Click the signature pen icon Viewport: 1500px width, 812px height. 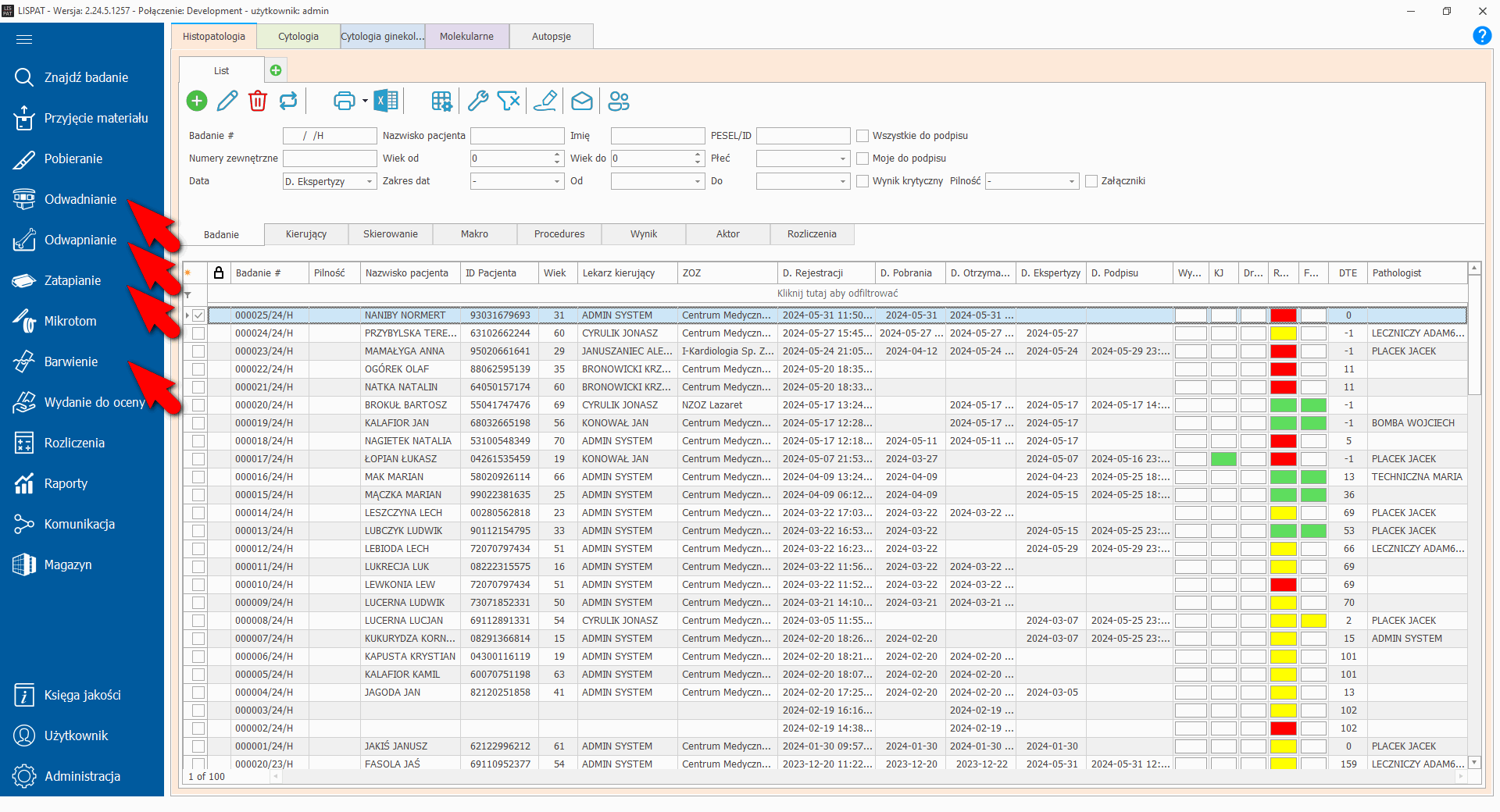coord(545,101)
